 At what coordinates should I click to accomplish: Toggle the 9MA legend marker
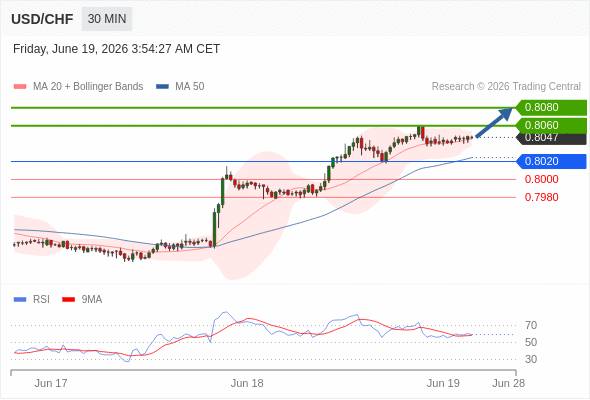68,300
